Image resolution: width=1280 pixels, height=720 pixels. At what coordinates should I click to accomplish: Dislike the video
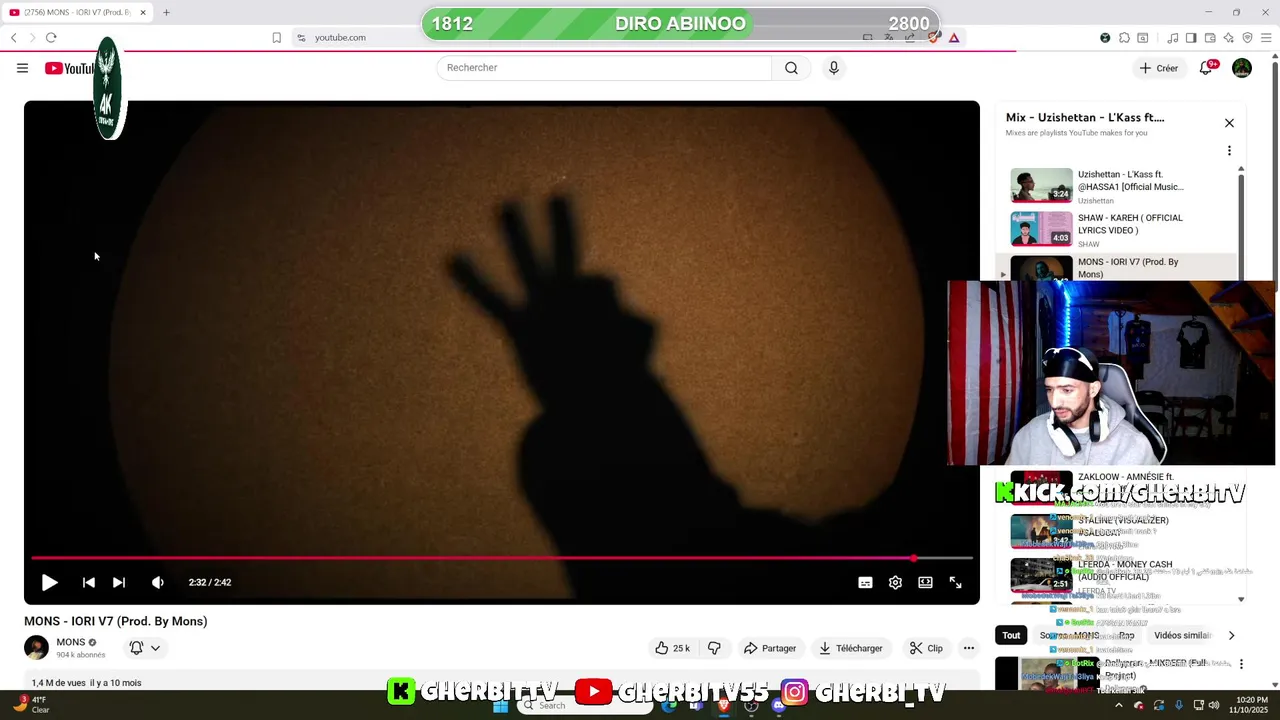coord(714,648)
